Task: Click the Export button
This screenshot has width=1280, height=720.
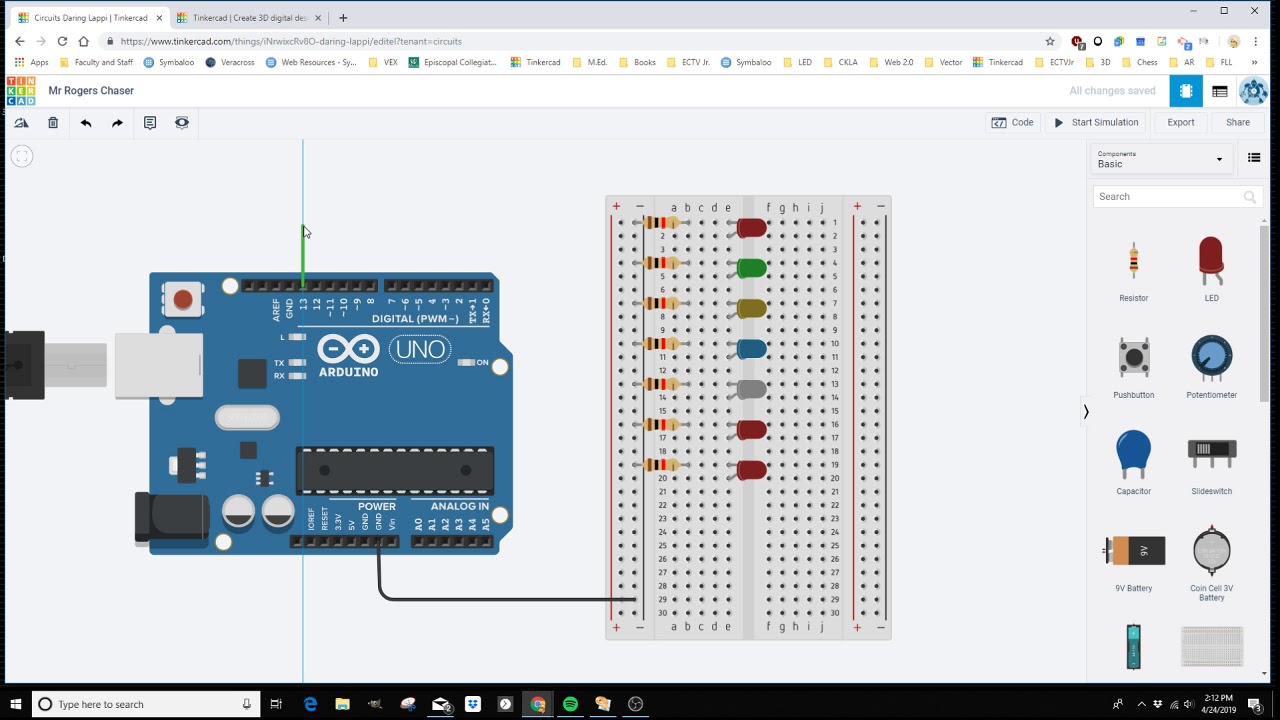Action: tap(1181, 122)
